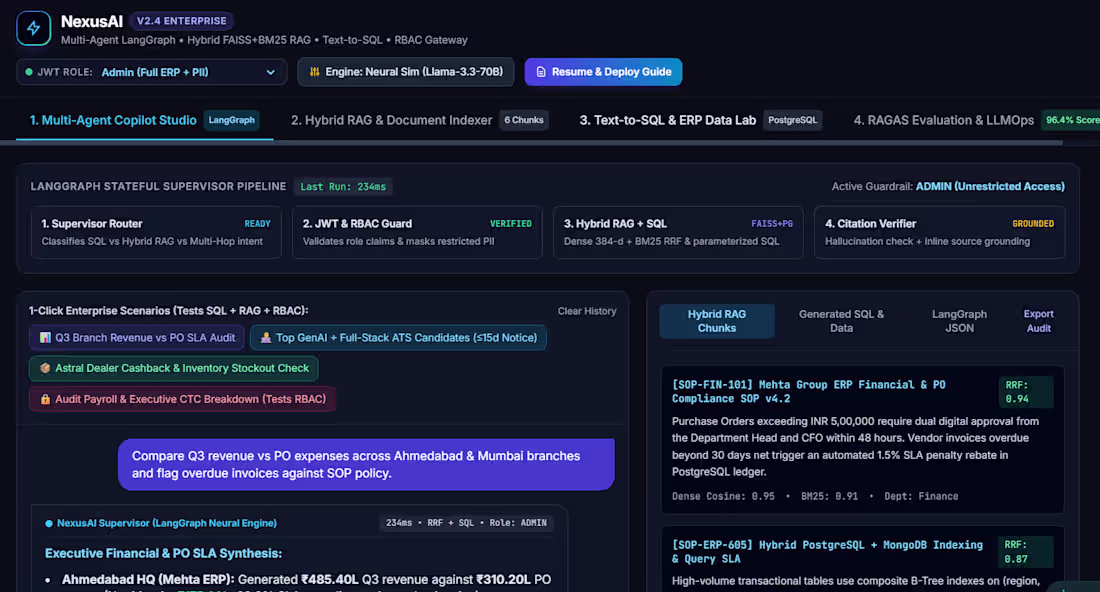1100x592 pixels.
Task: Click Executive Financial & PO SLA Synthesis heading
Action: click(163, 553)
